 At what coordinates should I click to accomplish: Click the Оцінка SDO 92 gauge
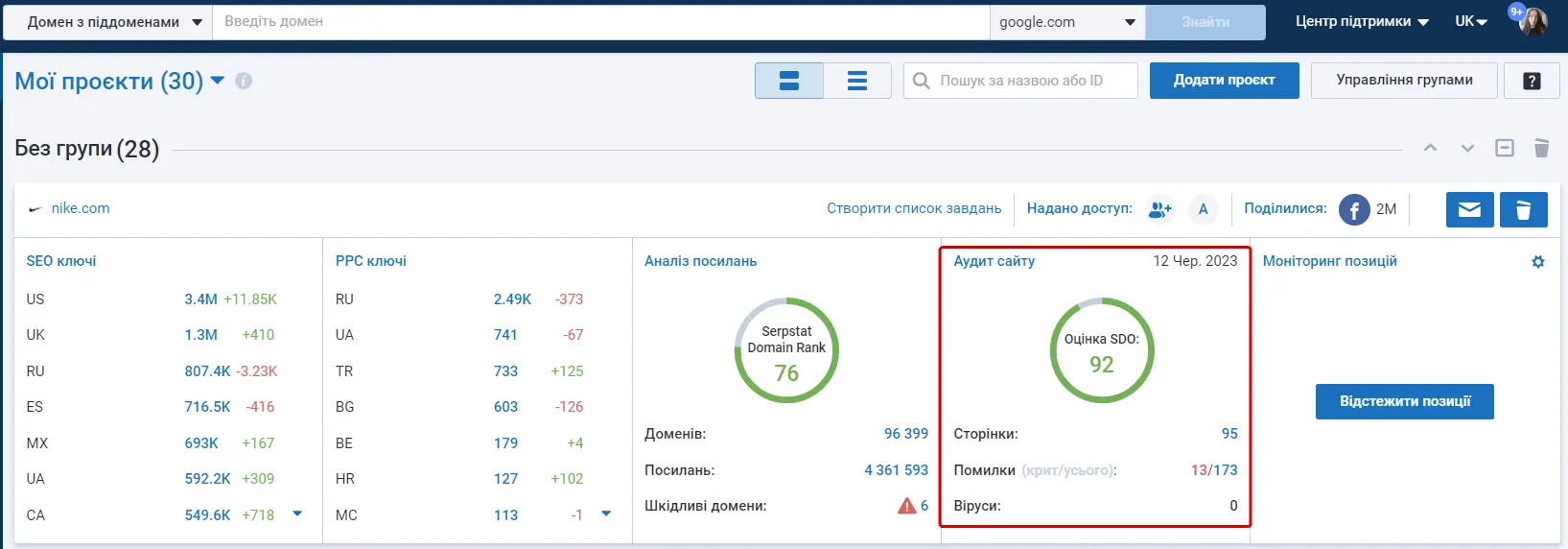point(1101,350)
